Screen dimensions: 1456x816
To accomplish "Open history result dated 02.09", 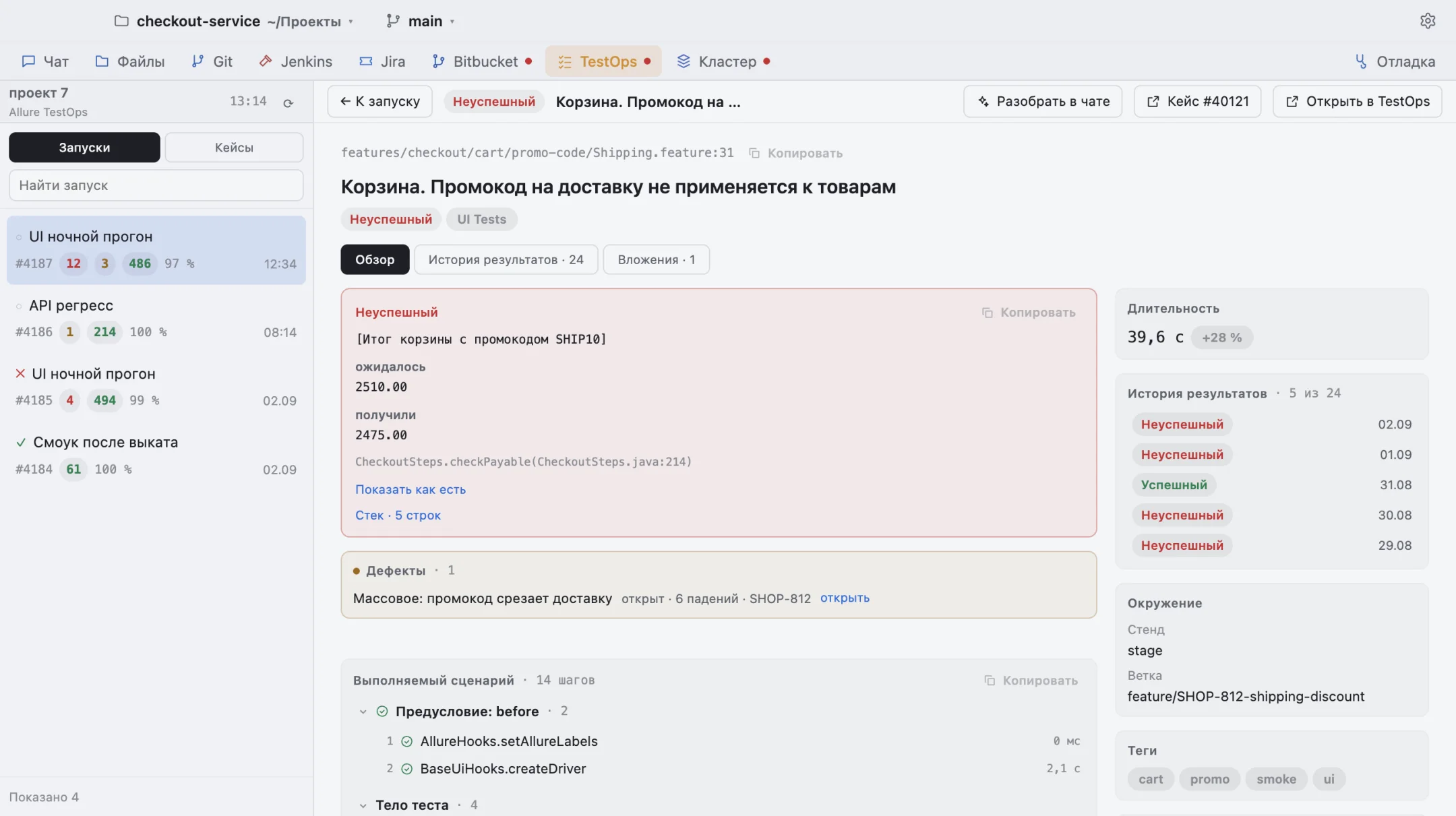I will (1271, 425).
